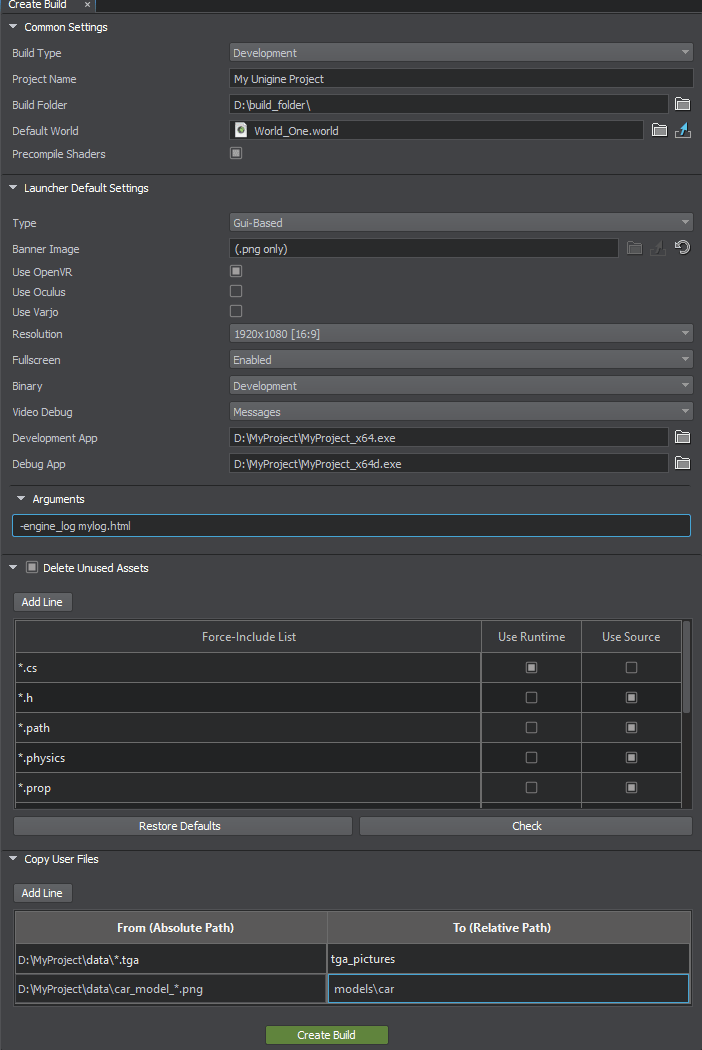Open folder browser for Debug App

[683, 463]
